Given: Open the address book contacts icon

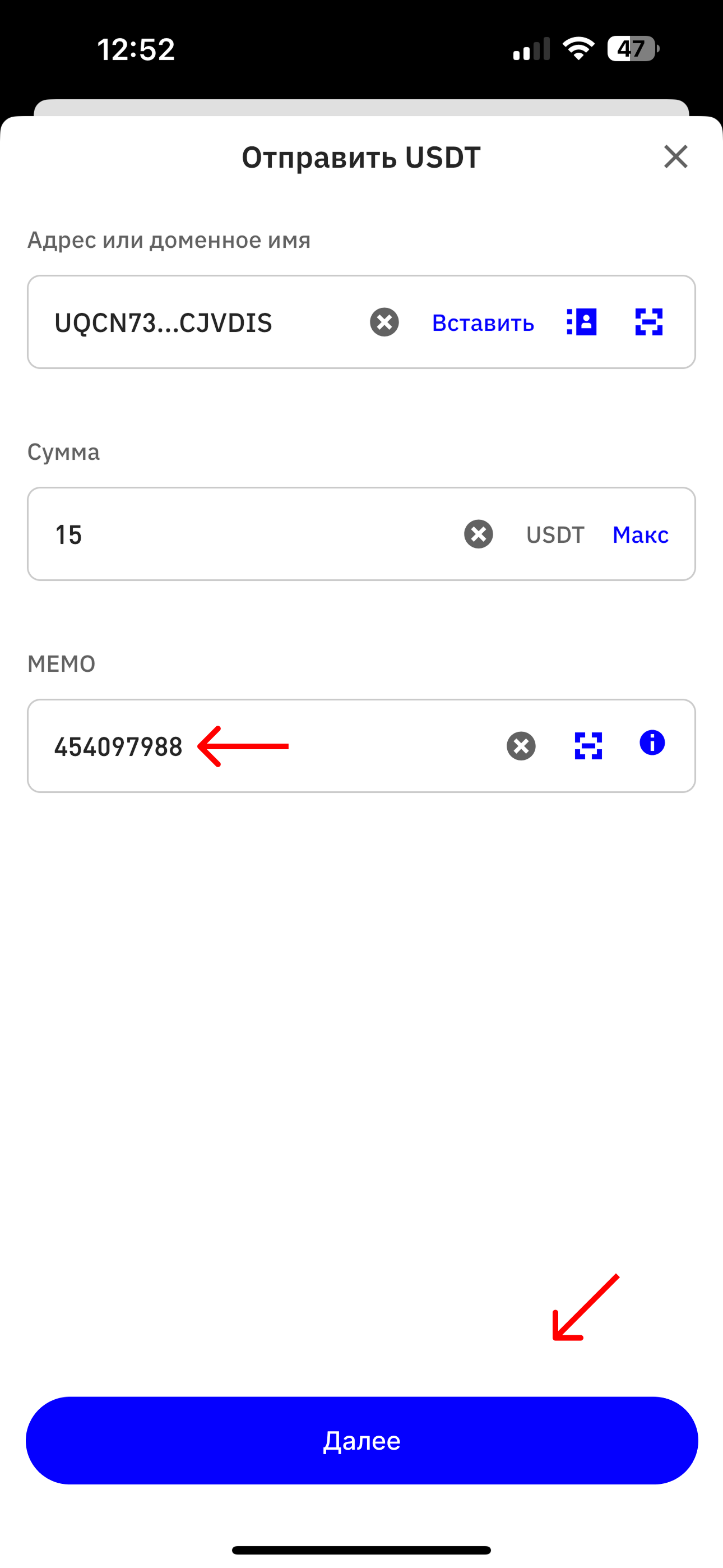Looking at the screenshot, I should click(x=582, y=322).
